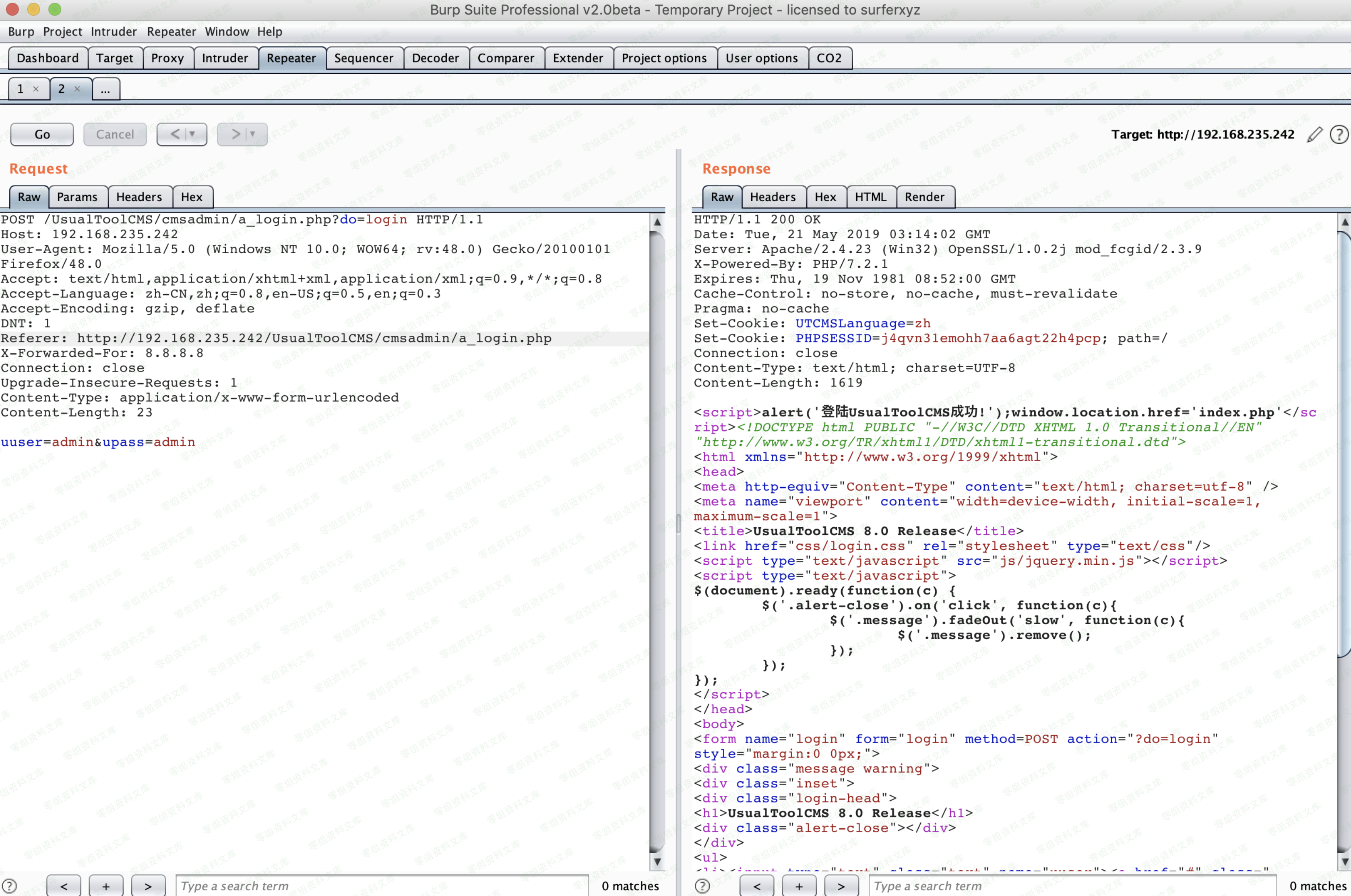The height and width of the screenshot is (896, 1351).
Task: Open the help question mark beside Target
Action: point(1339,134)
